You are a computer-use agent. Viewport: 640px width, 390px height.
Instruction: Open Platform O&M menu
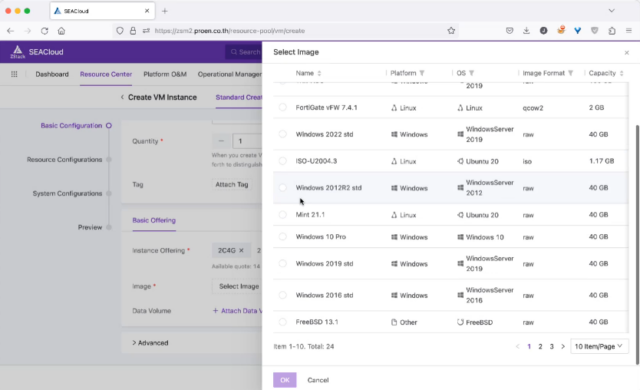(165, 74)
